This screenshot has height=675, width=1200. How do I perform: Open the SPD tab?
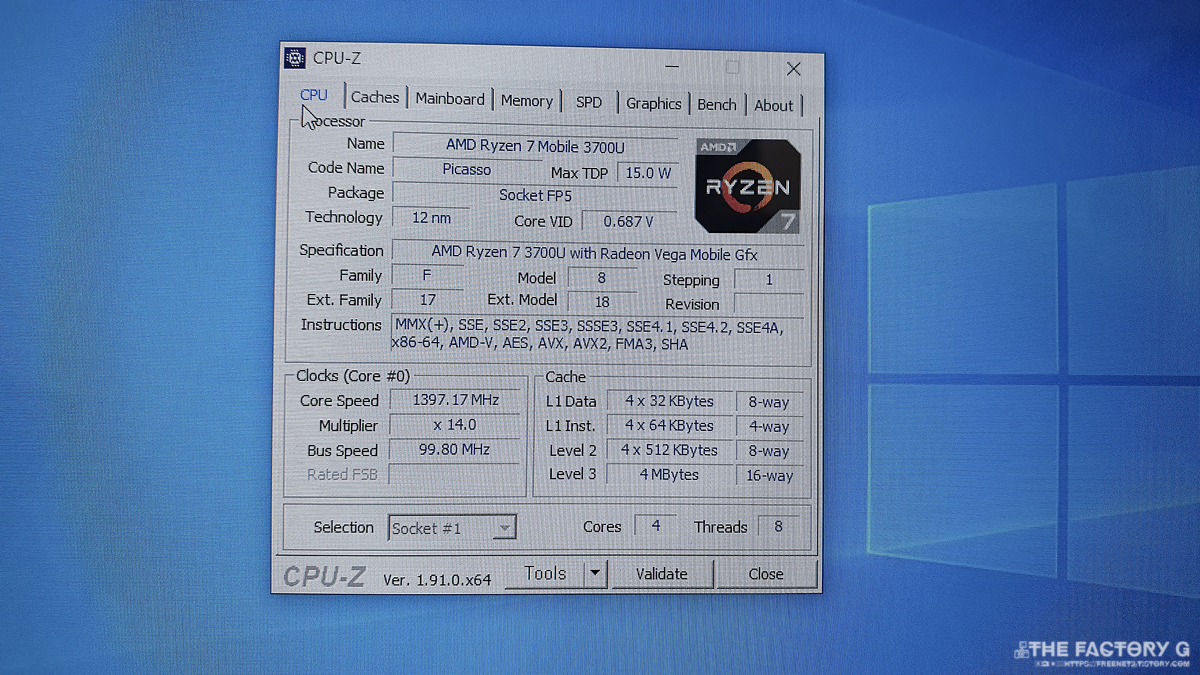(x=589, y=102)
